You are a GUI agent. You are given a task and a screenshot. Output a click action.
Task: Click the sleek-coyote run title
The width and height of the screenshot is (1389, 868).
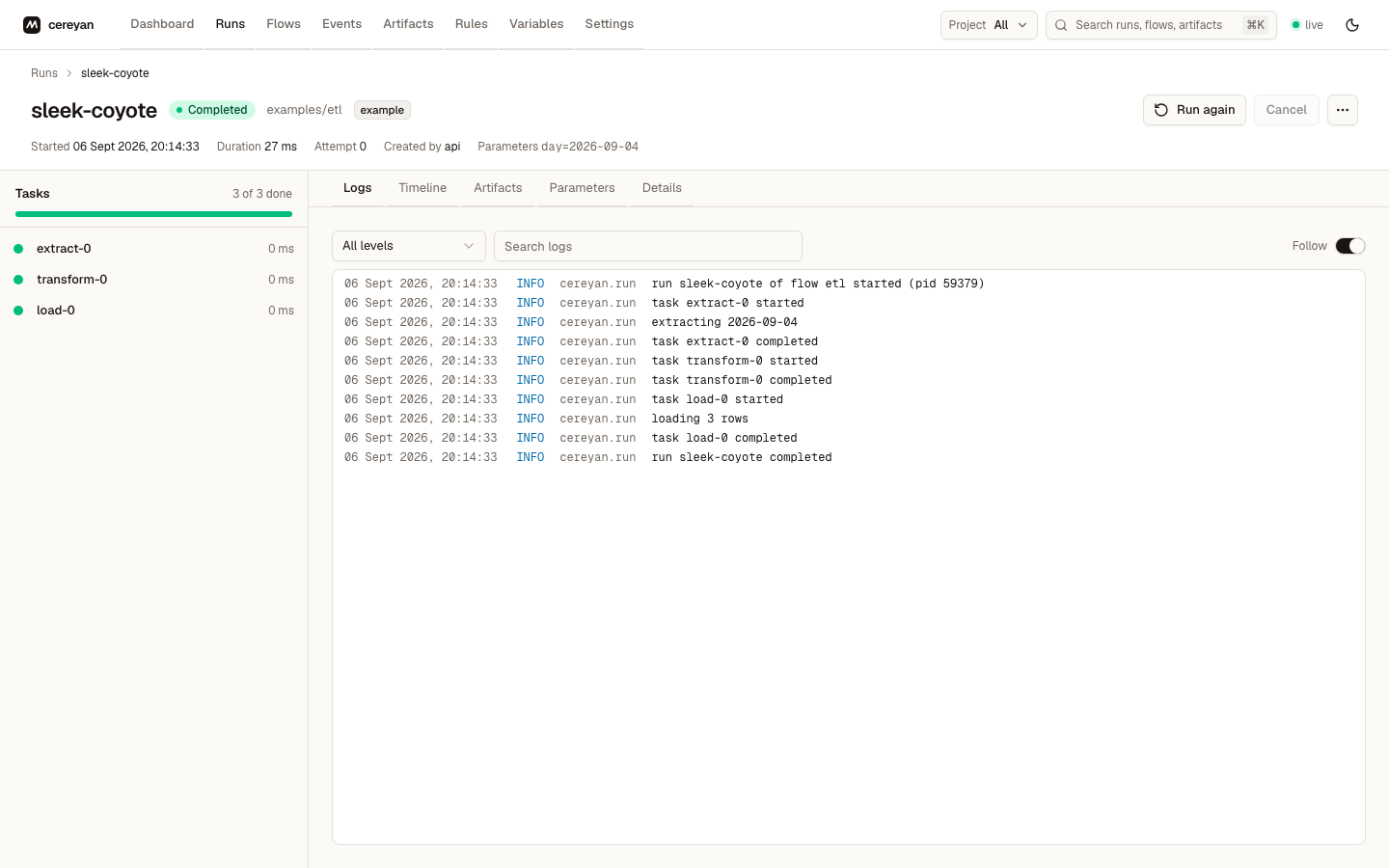[94, 110]
